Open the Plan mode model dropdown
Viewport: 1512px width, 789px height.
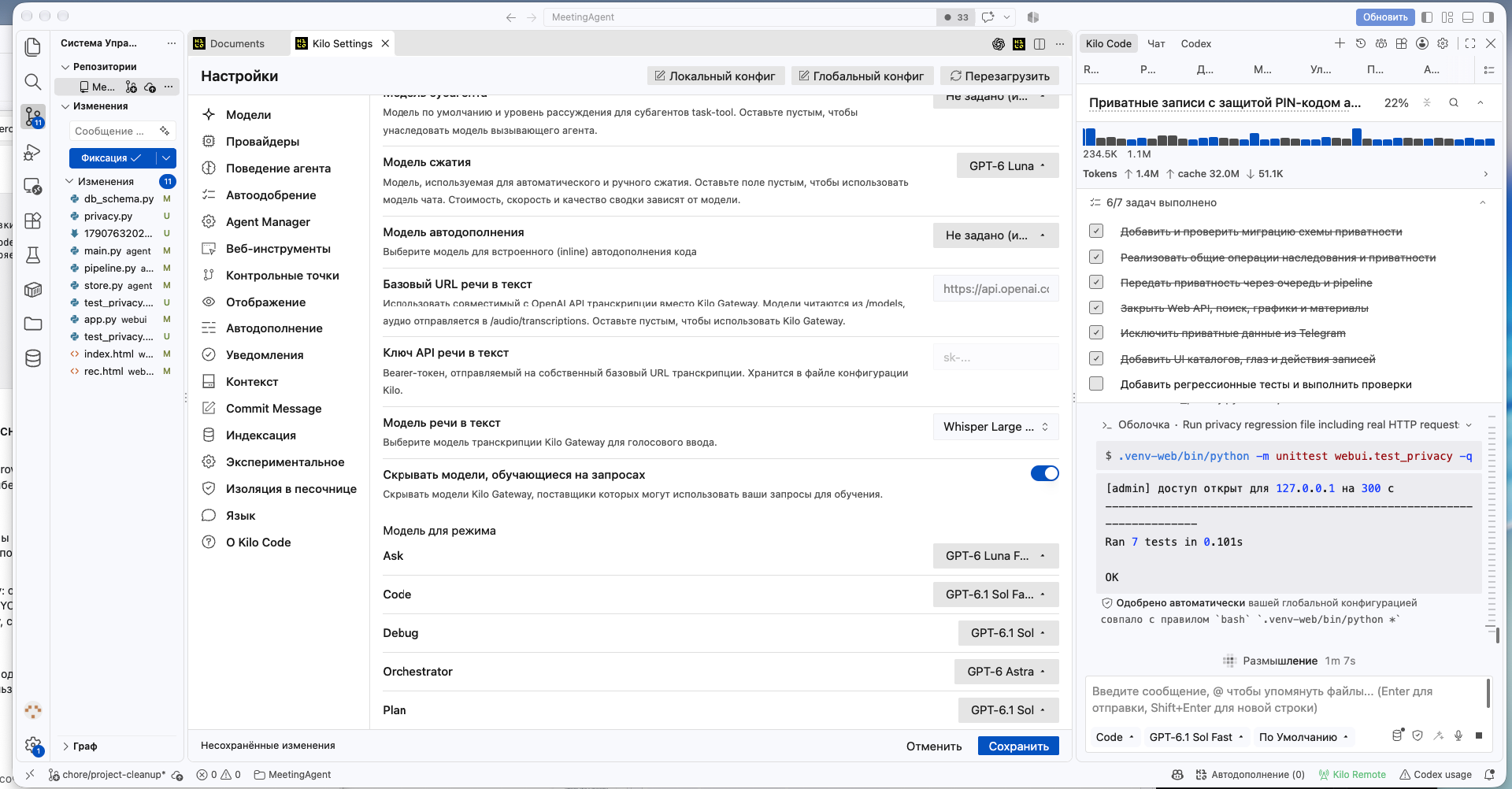[x=1009, y=710]
